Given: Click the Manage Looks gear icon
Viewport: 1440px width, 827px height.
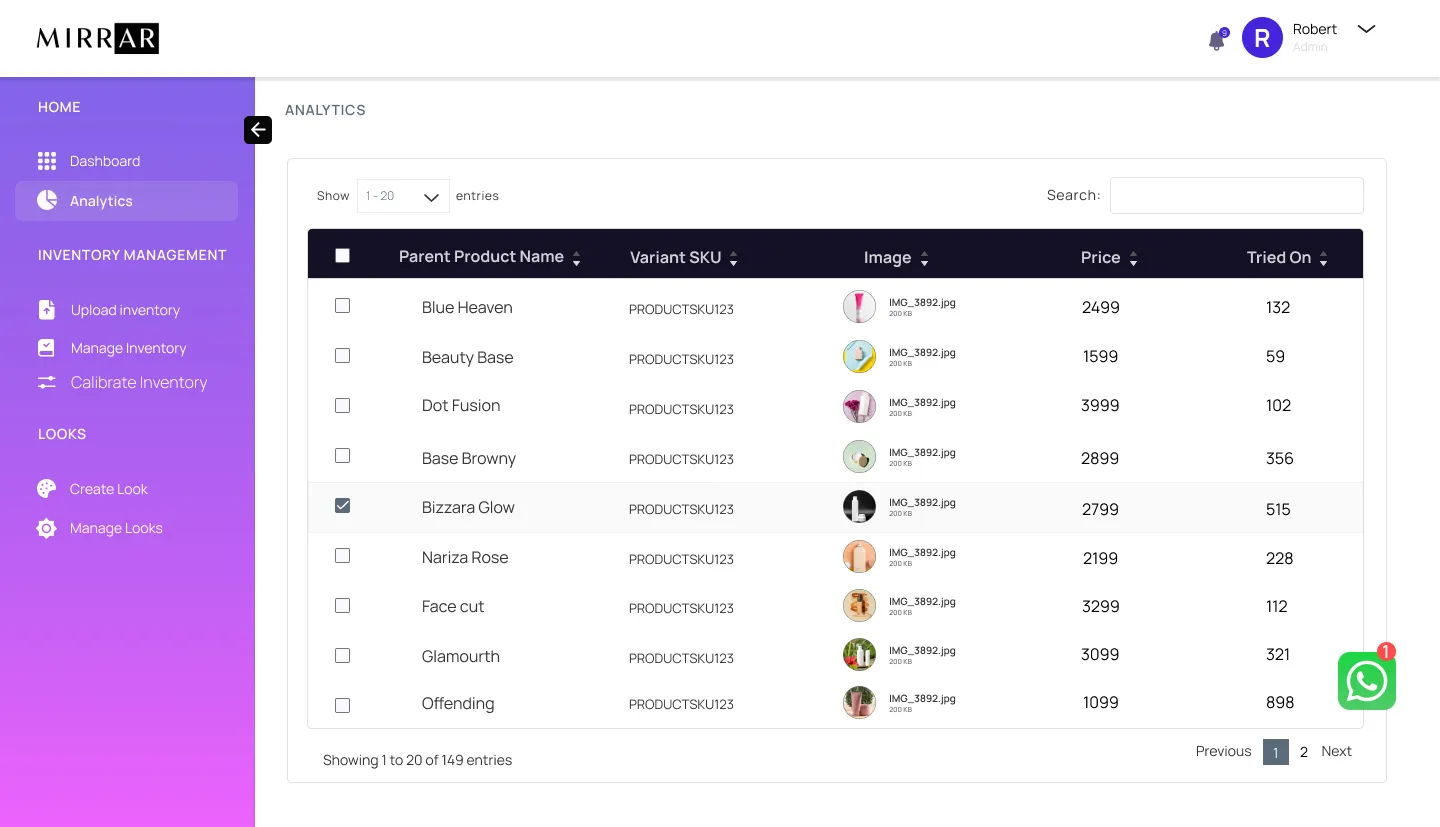Looking at the screenshot, I should point(47,528).
